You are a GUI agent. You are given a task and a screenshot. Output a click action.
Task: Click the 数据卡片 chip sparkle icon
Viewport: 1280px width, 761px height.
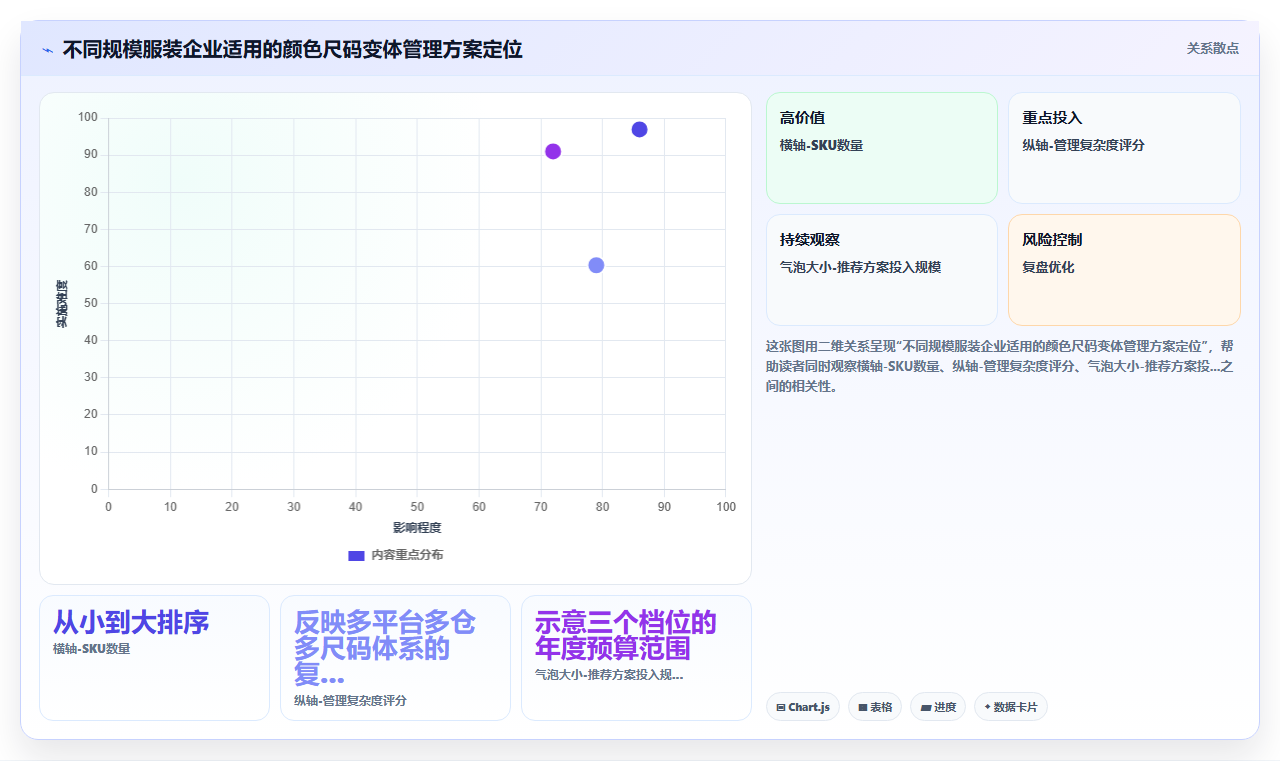pyautogui.click(x=987, y=707)
